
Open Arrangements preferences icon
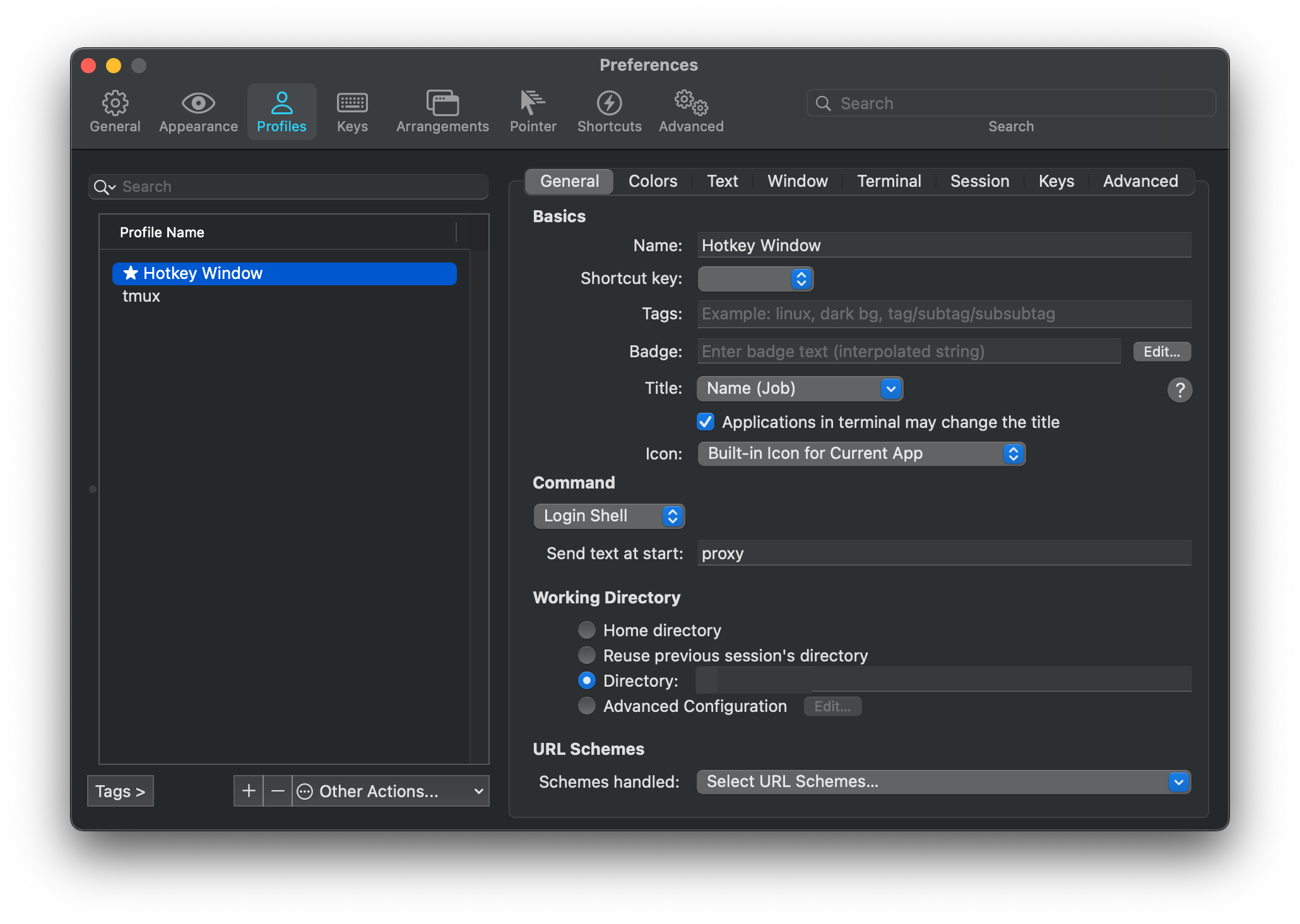coord(442,104)
